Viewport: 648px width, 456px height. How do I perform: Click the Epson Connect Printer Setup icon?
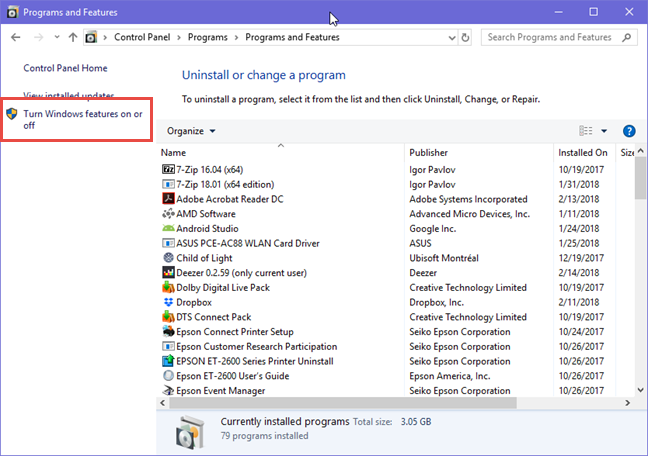pyautogui.click(x=168, y=332)
